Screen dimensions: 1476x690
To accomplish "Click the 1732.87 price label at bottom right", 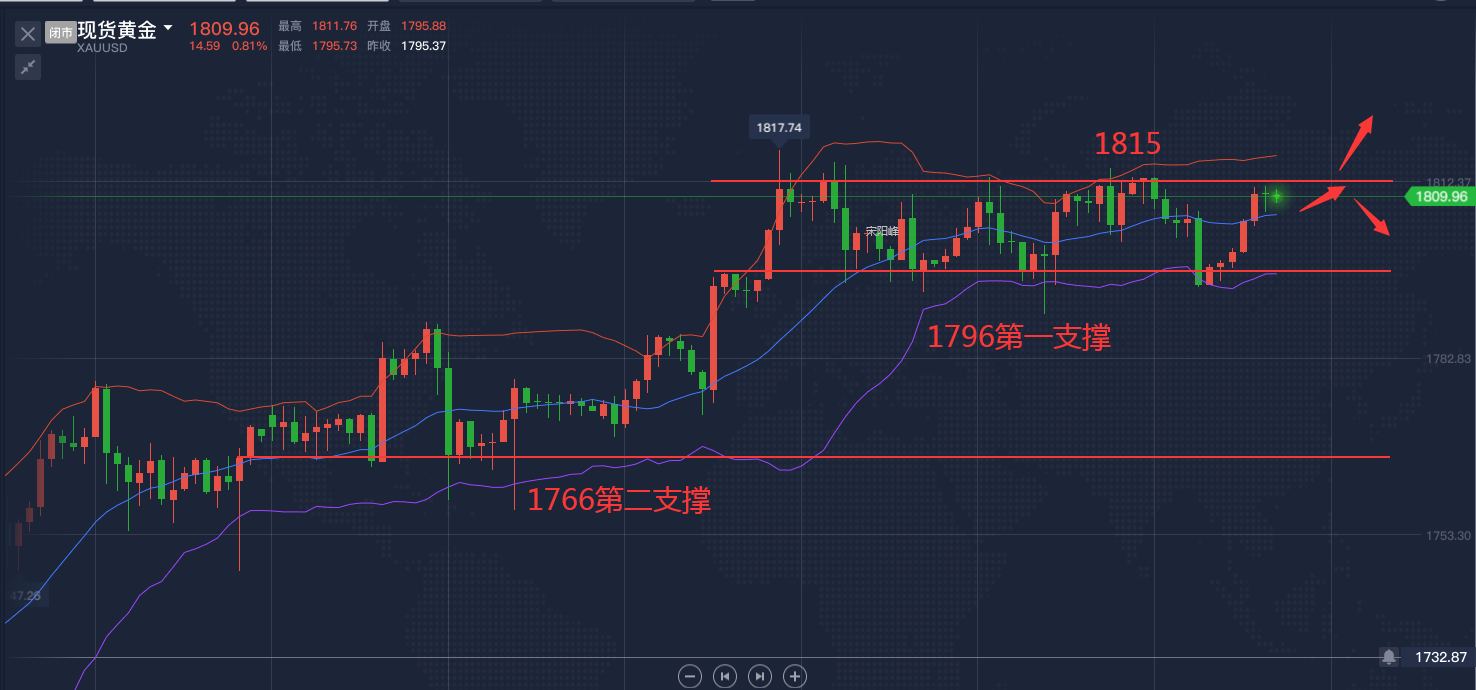I will click(x=1440, y=657).
